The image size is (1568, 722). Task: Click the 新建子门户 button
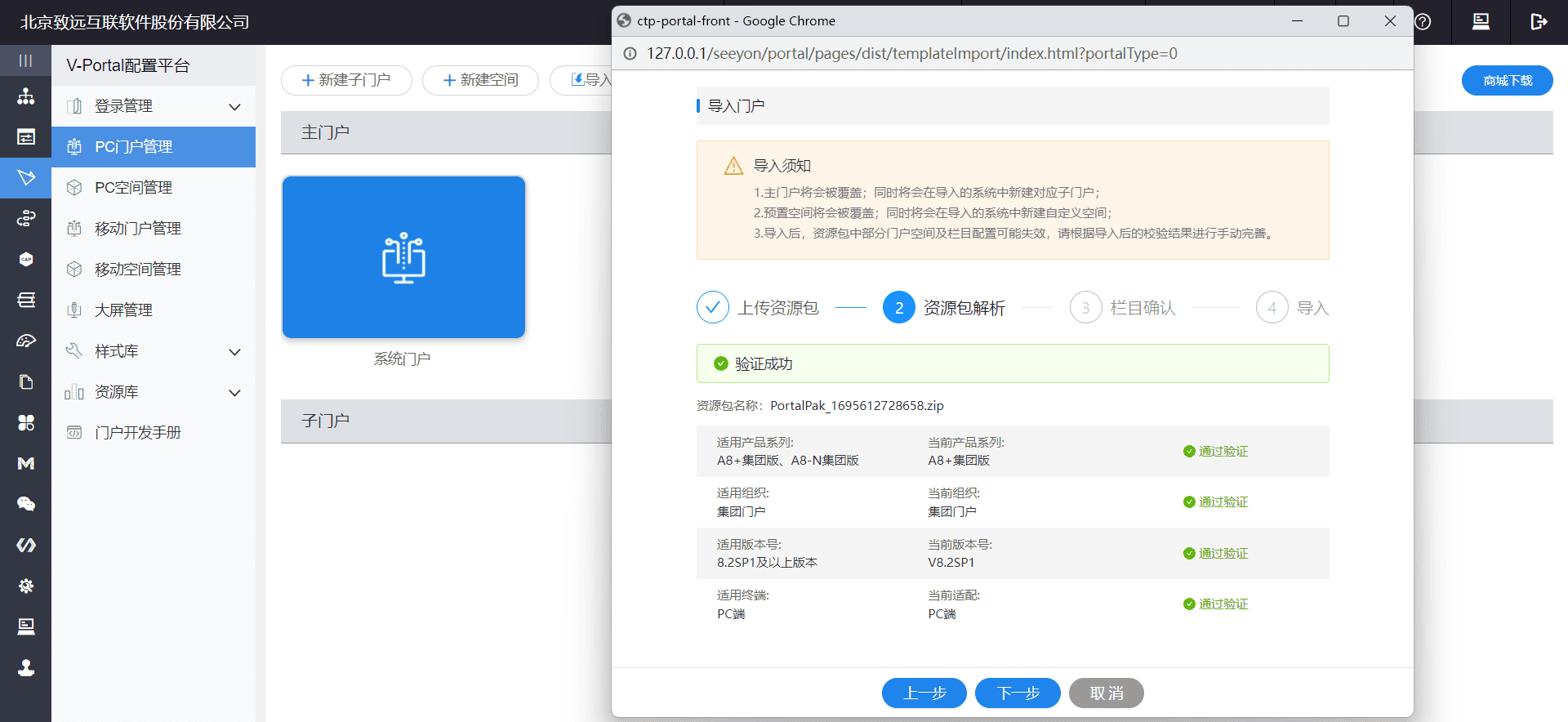pos(346,80)
